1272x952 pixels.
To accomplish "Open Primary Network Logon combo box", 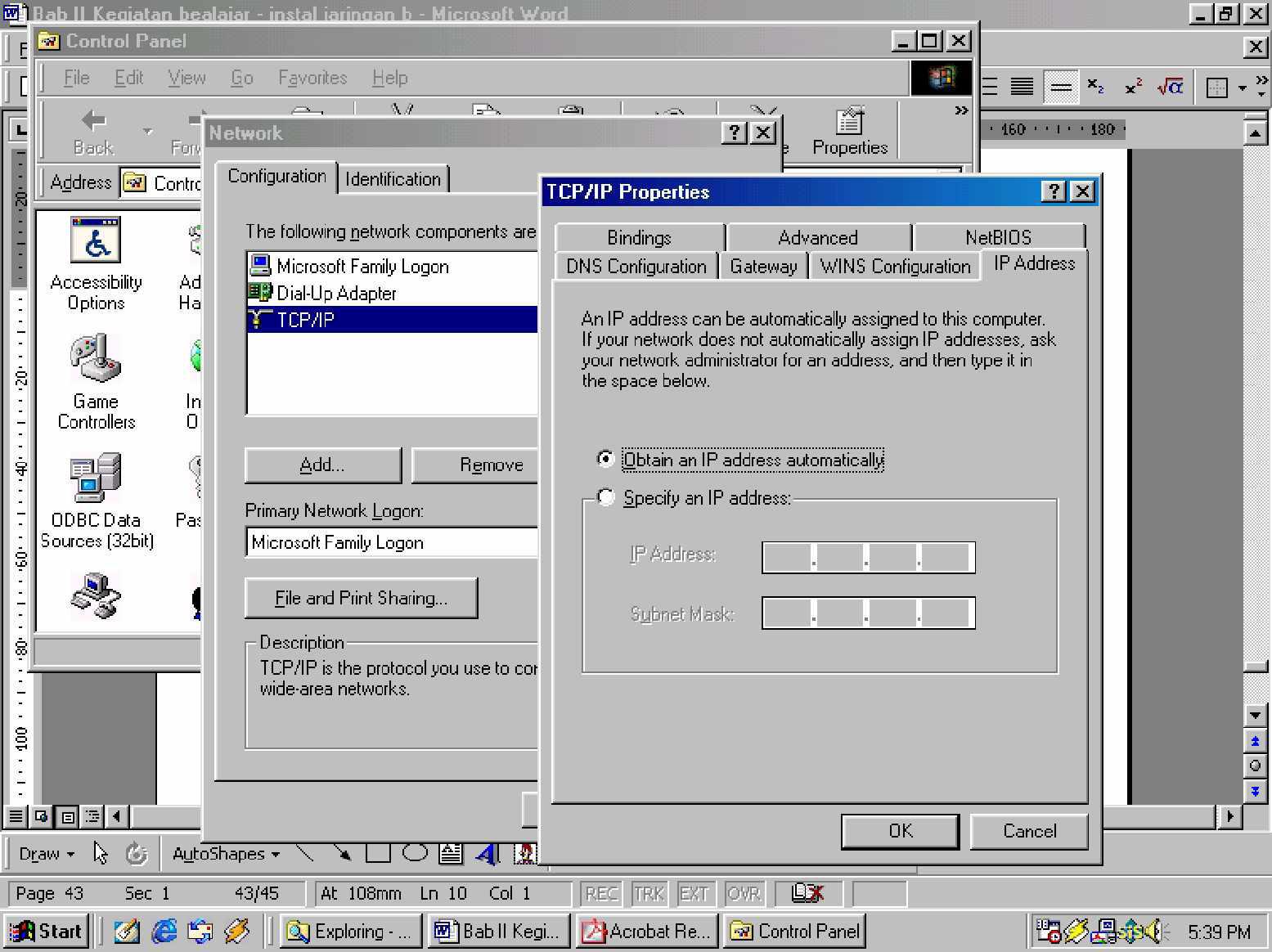I will click(391, 542).
